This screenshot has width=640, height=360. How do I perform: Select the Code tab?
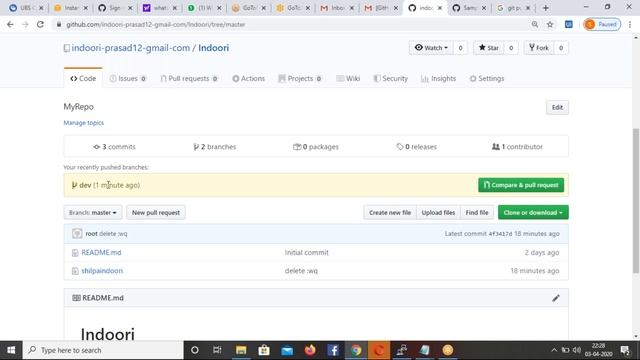[x=83, y=78]
